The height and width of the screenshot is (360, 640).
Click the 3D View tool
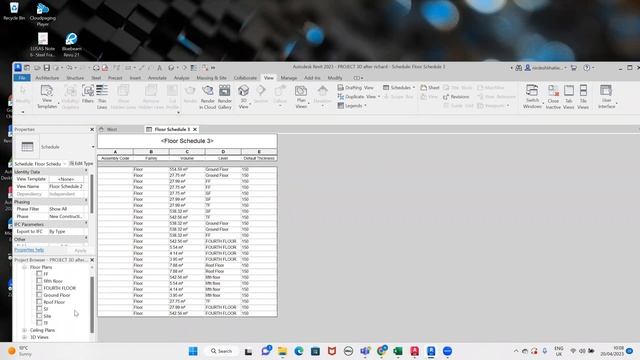[x=244, y=97]
